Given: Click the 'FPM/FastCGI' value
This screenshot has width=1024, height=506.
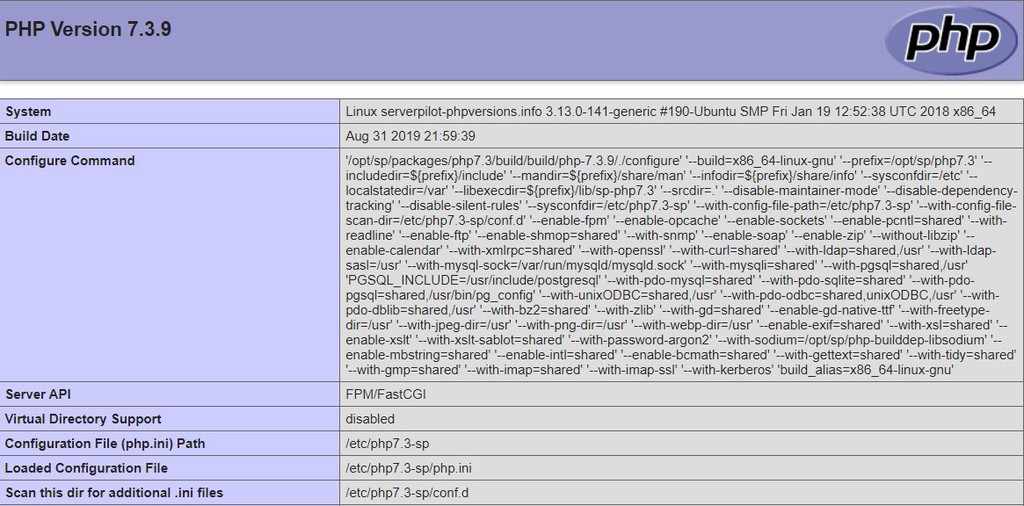Looking at the screenshot, I should pyautogui.click(x=386, y=394).
